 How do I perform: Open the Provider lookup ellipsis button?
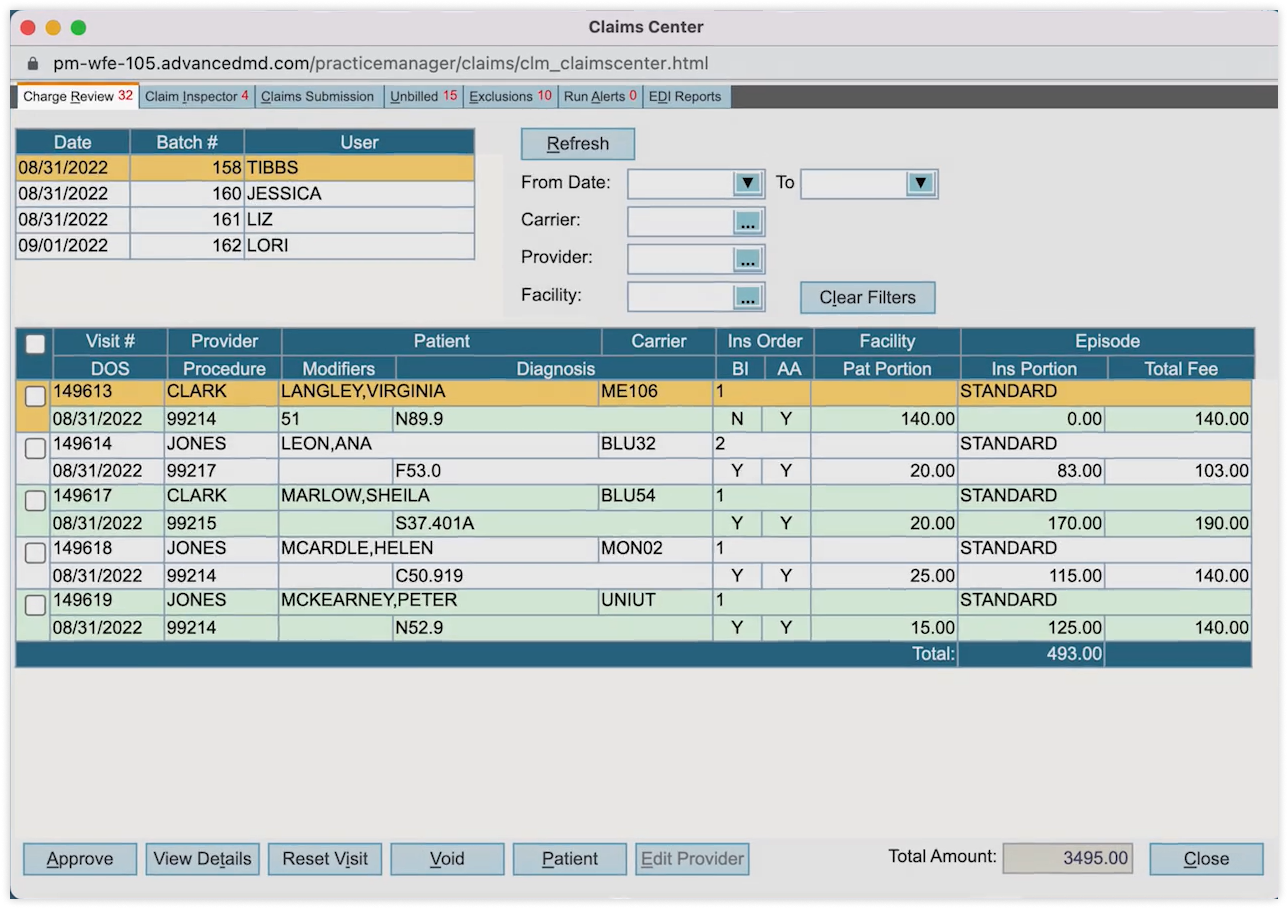click(748, 259)
